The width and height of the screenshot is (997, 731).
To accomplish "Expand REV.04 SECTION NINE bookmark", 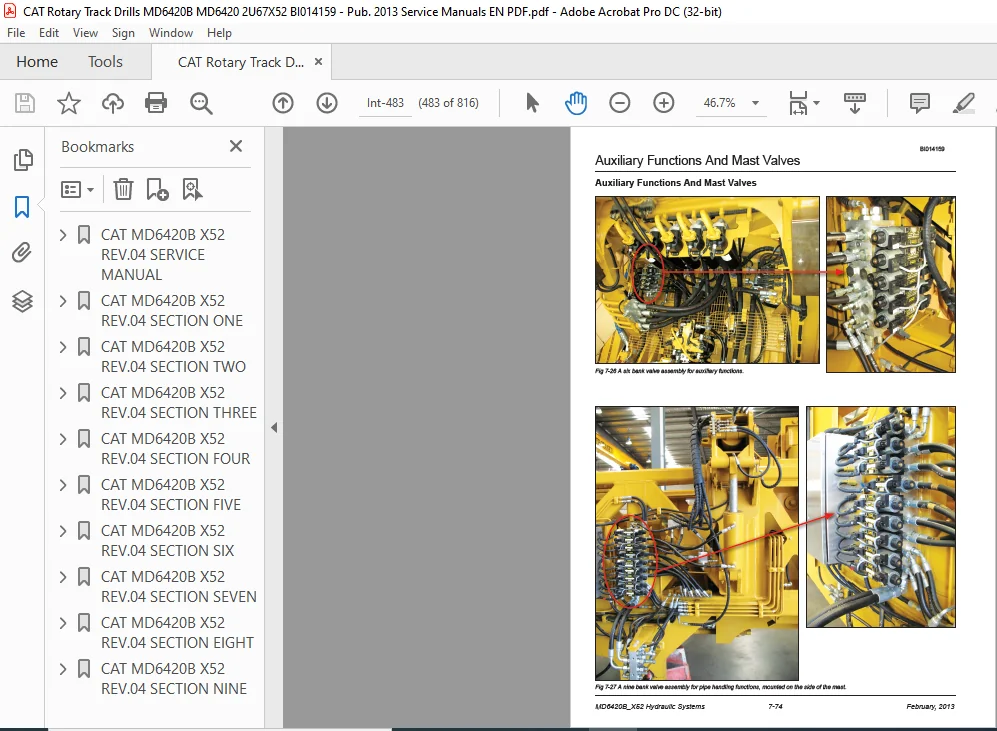I will [x=63, y=669].
